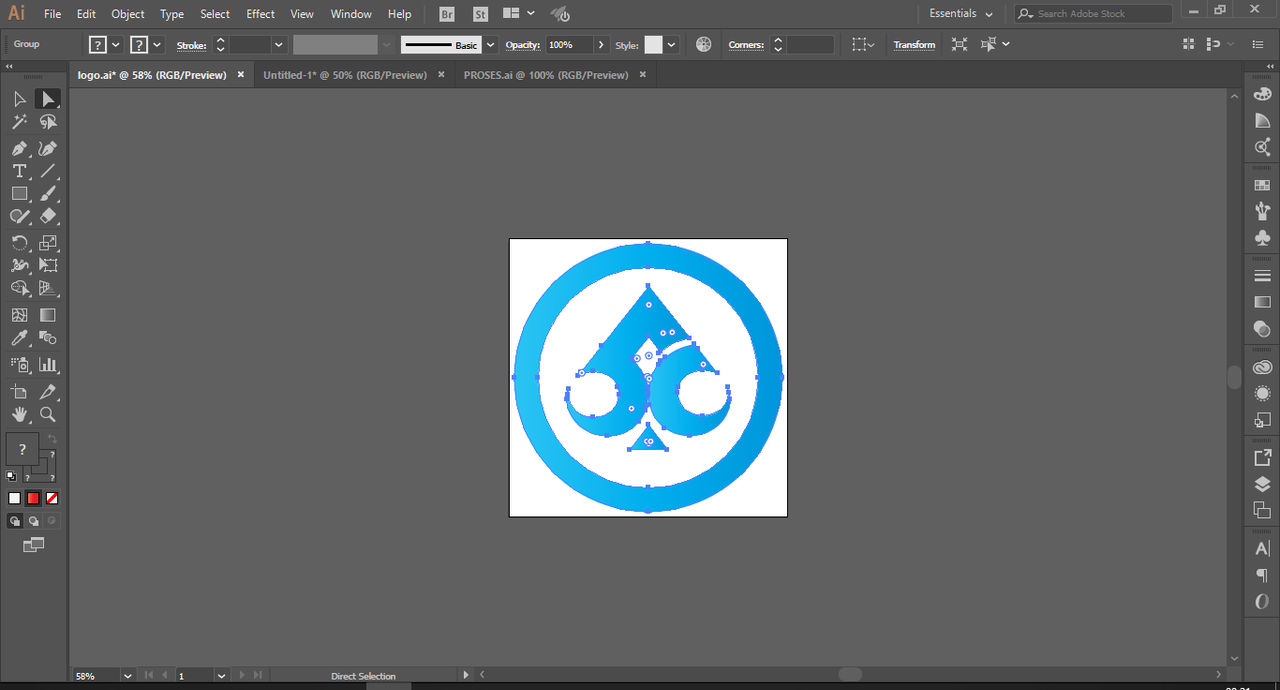Click the Opacity panel link
Image resolution: width=1280 pixels, height=690 pixels.
coord(522,45)
